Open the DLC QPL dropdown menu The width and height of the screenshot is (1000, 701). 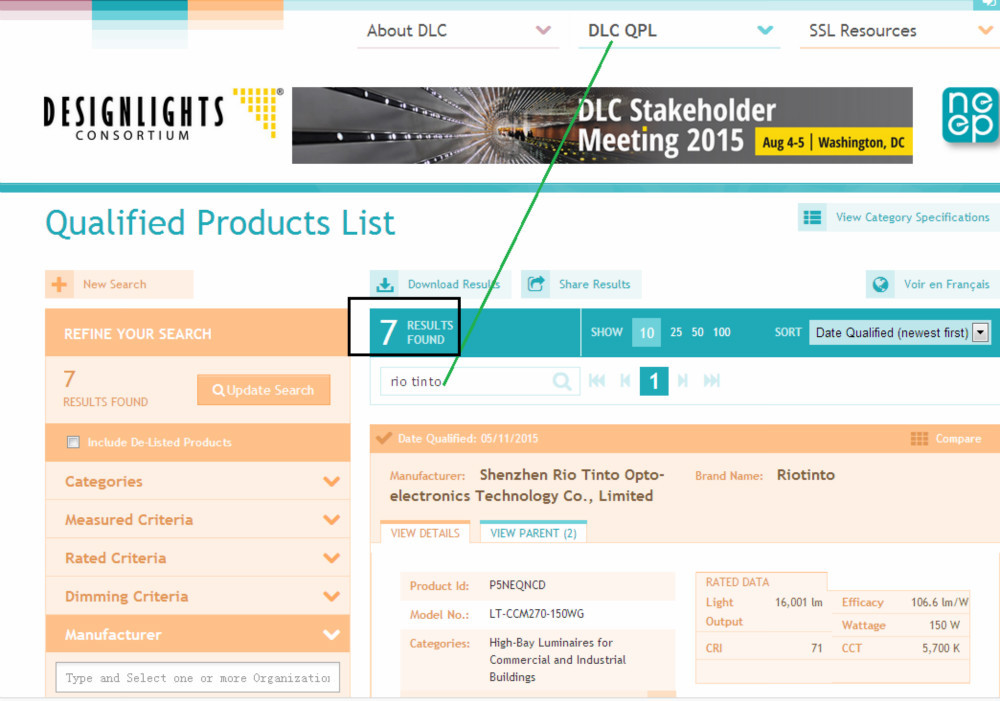click(x=679, y=31)
